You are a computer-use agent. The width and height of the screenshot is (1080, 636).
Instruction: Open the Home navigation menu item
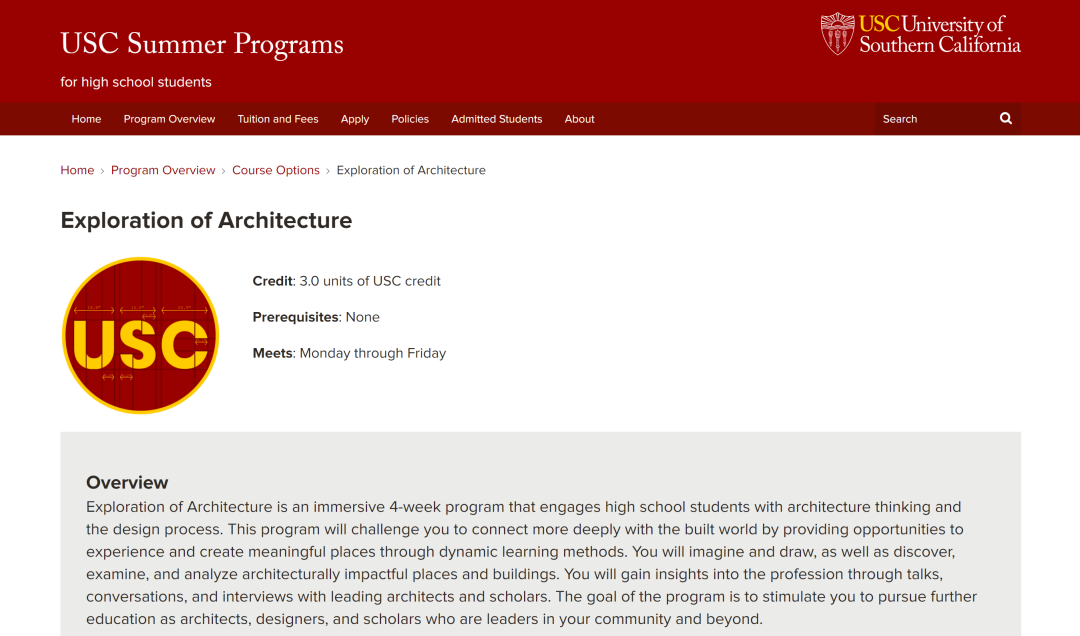click(86, 119)
